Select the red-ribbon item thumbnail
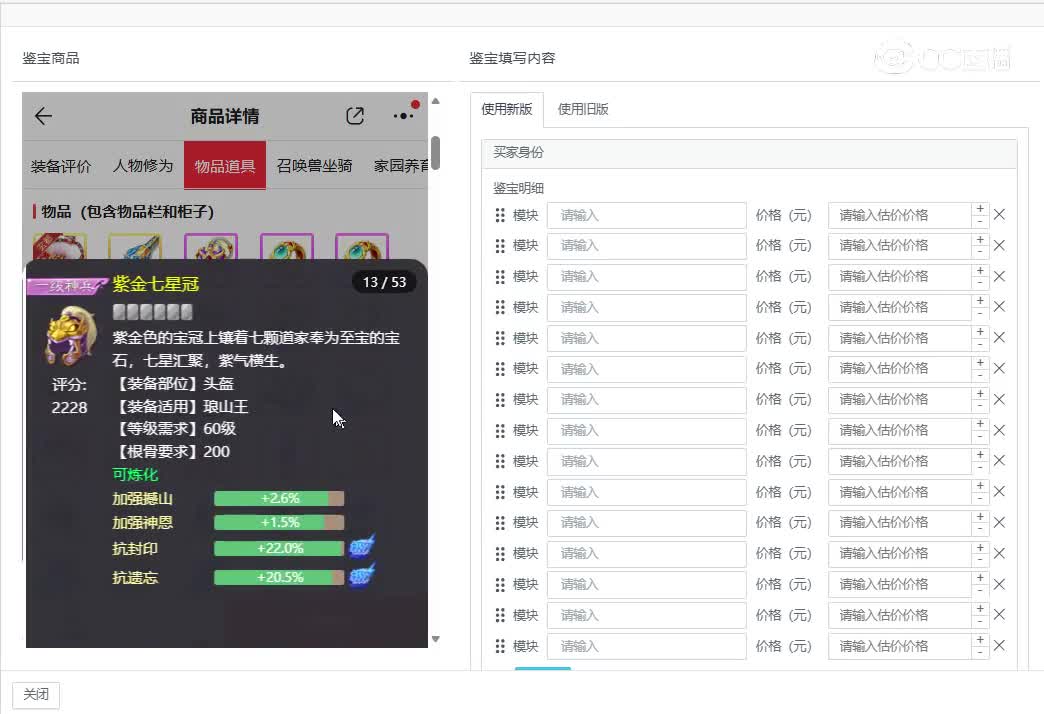This screenshot has width=1044, height=714. 60,246
